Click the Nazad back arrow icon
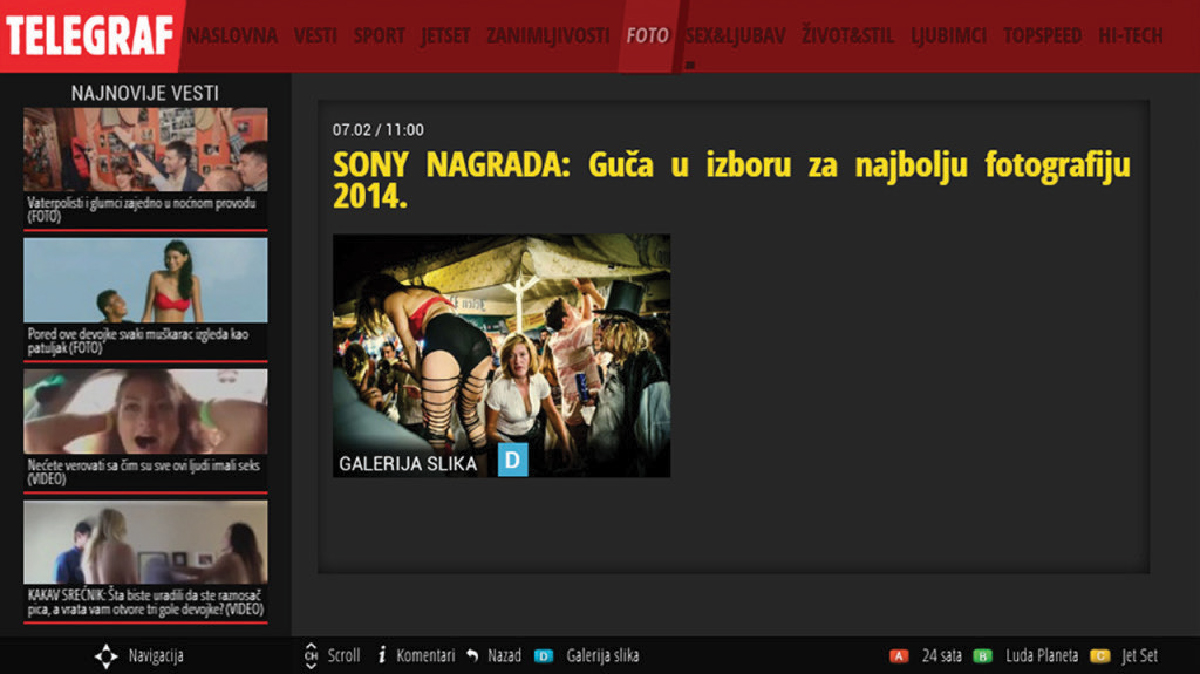This screenshot has width=1200, height=674. (x=472, y=655)
